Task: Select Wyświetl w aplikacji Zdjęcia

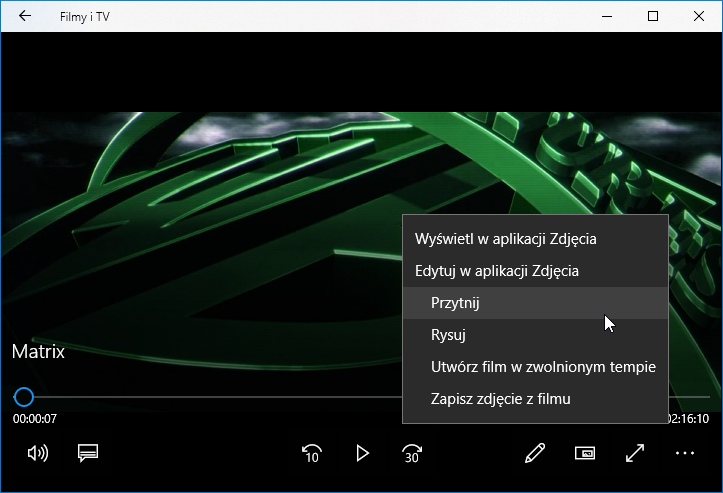Action: pyautogui.click(x=535, y=239)
